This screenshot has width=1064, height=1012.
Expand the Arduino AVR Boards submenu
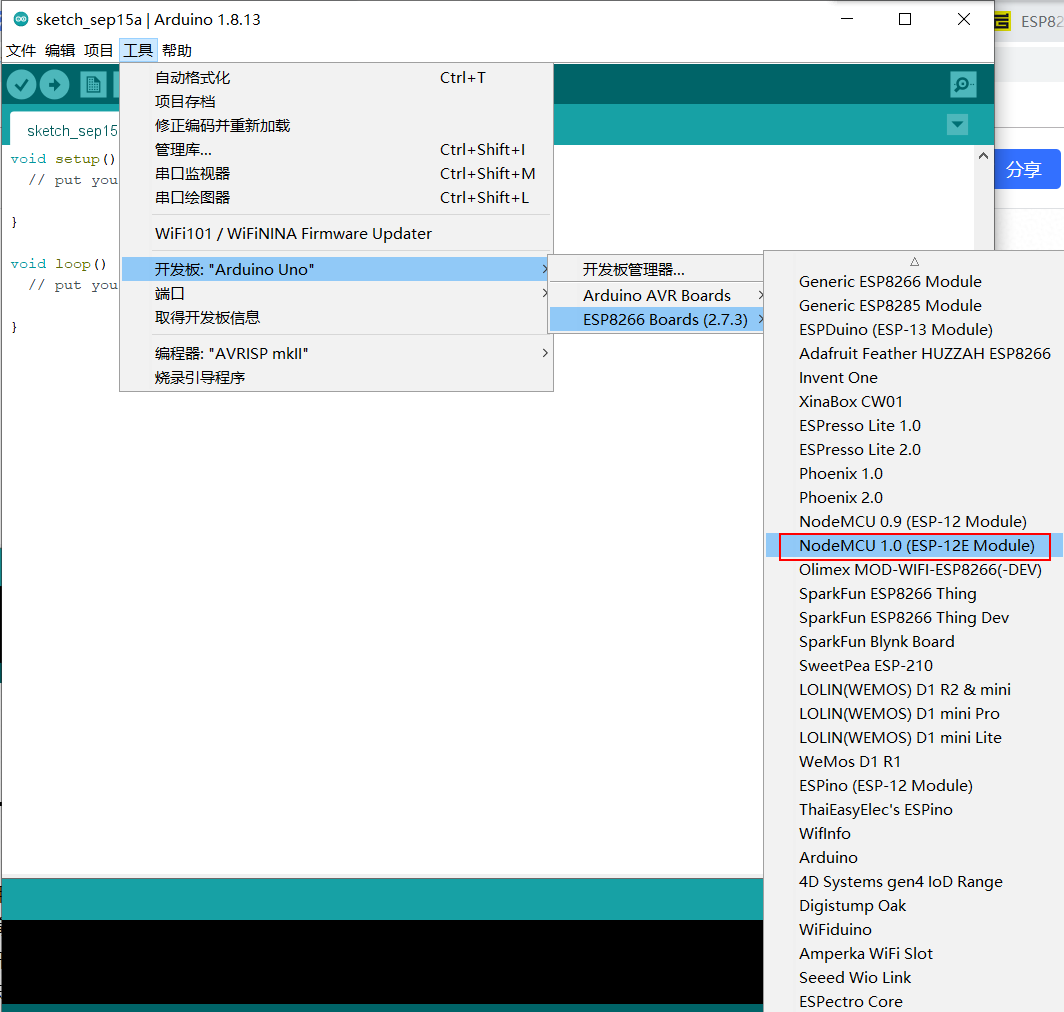tap(657, 295)
